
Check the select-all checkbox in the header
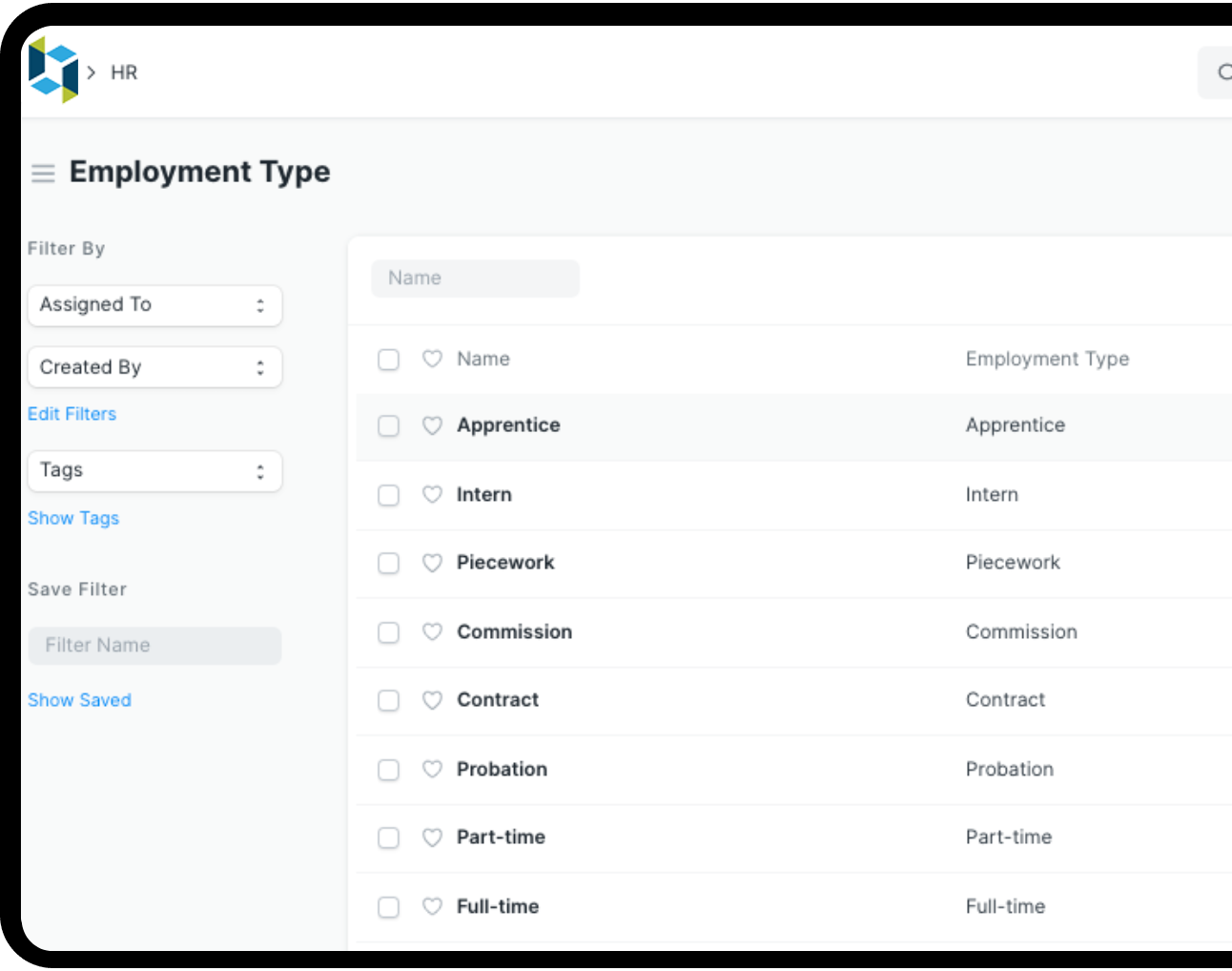click(x=388, y=360)
